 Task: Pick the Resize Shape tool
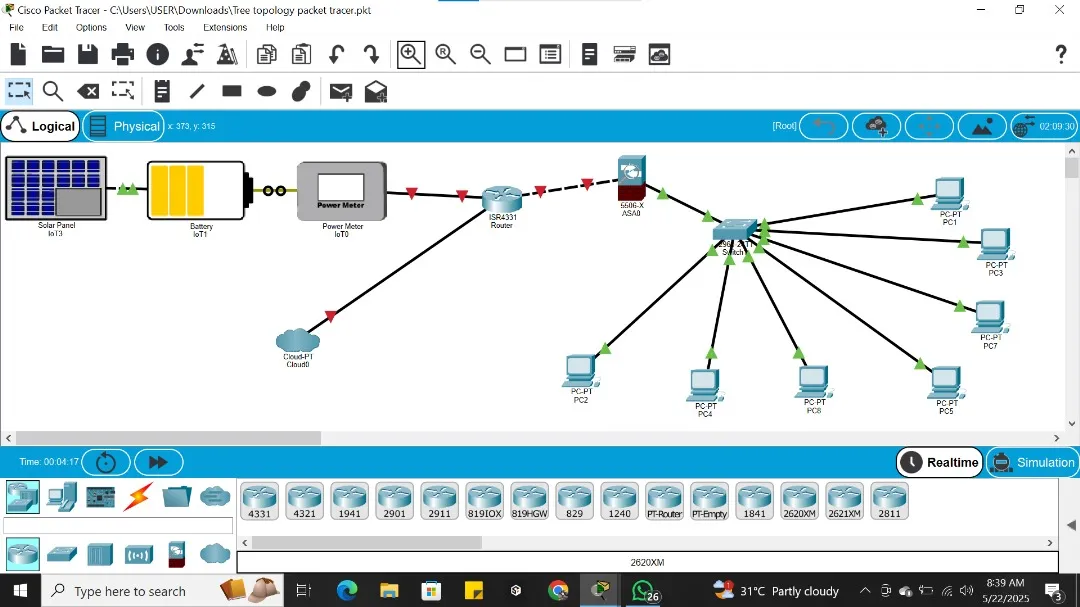[123, 91]
